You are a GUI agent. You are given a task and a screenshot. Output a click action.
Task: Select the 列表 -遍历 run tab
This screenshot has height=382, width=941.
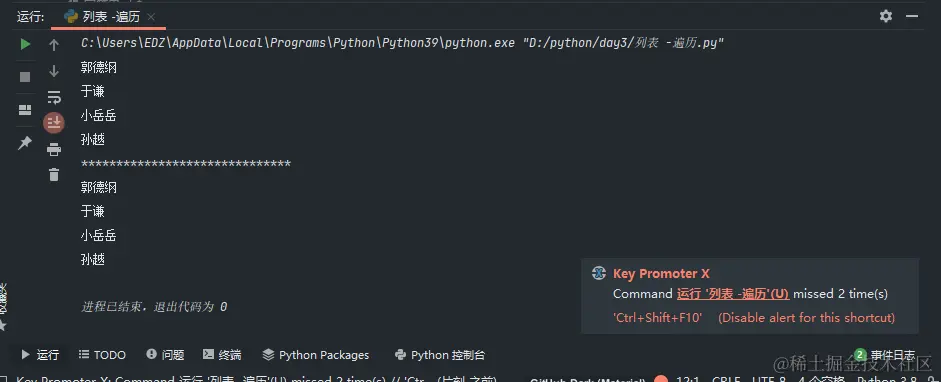click(x=109, y=17)
